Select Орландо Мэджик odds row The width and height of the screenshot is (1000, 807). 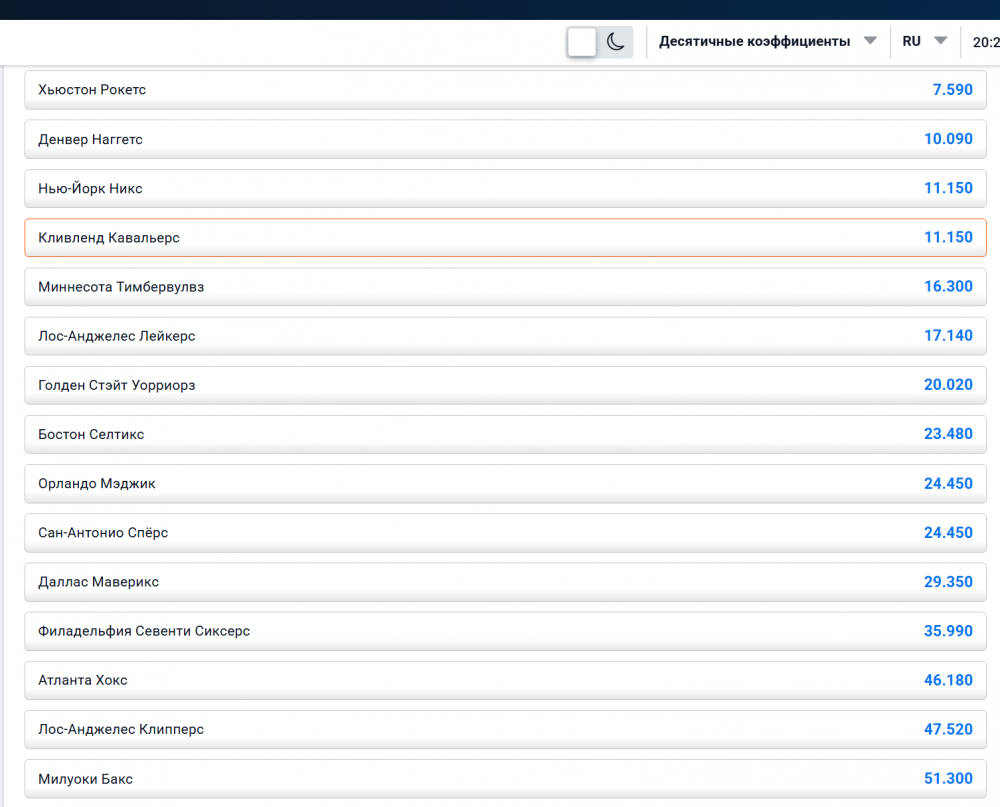505,484
